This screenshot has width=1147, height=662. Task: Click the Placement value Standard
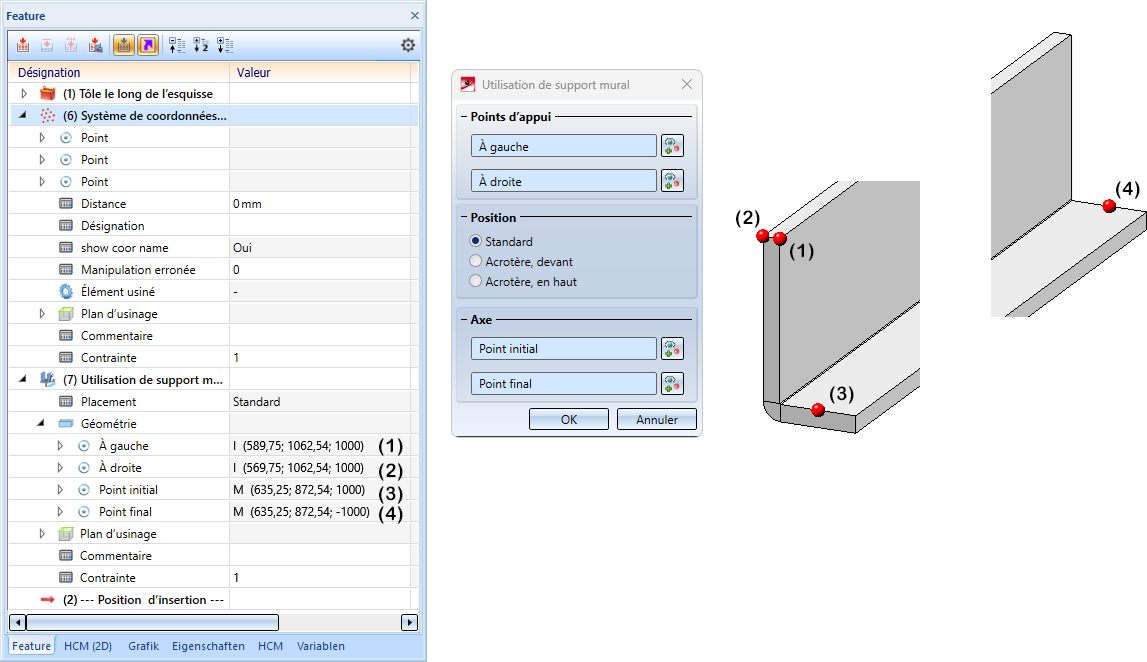tap(256, 402)
